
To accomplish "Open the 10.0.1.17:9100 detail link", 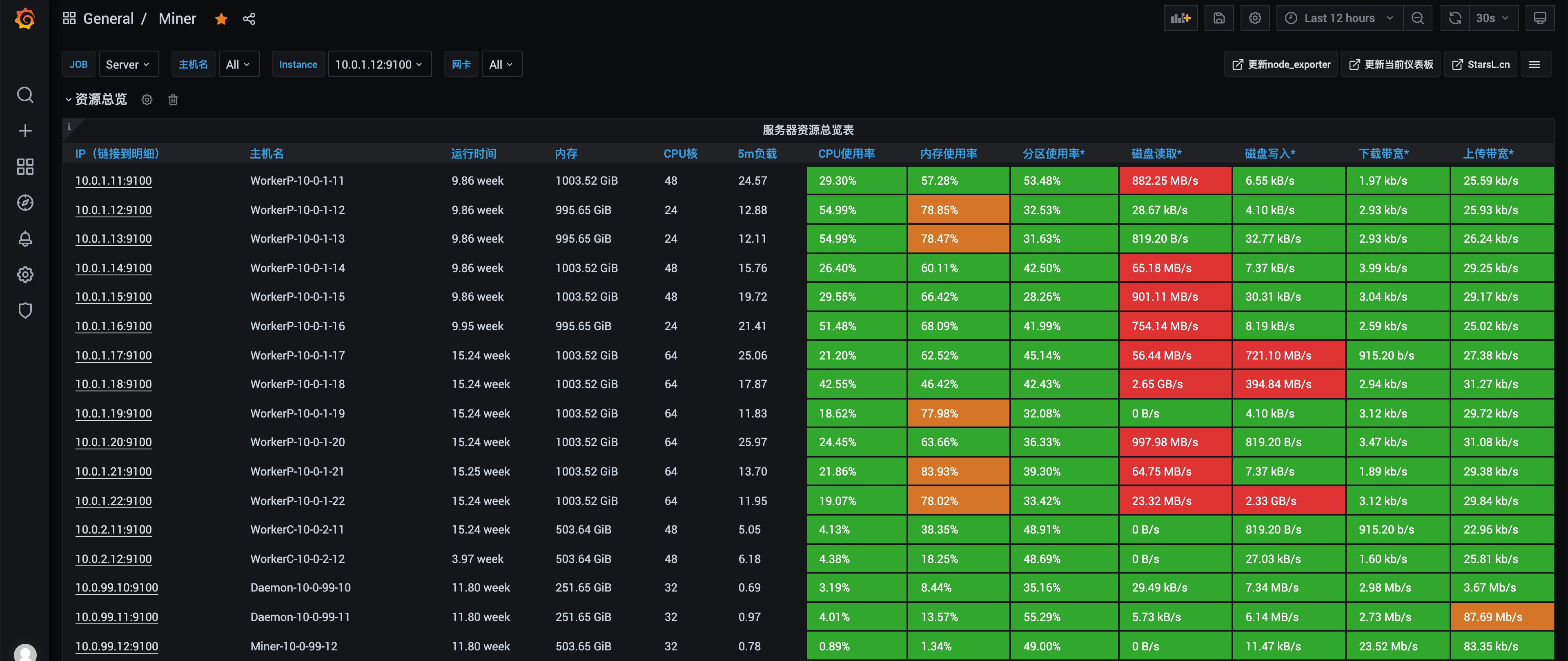I will [x=114, y=355].
